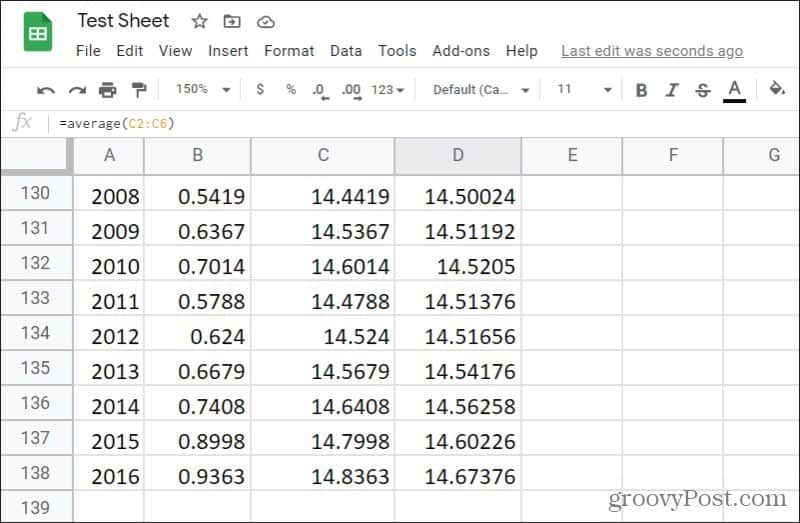Format cell as percent
This screenshot has height=523, width=800.
click(291, 89)
